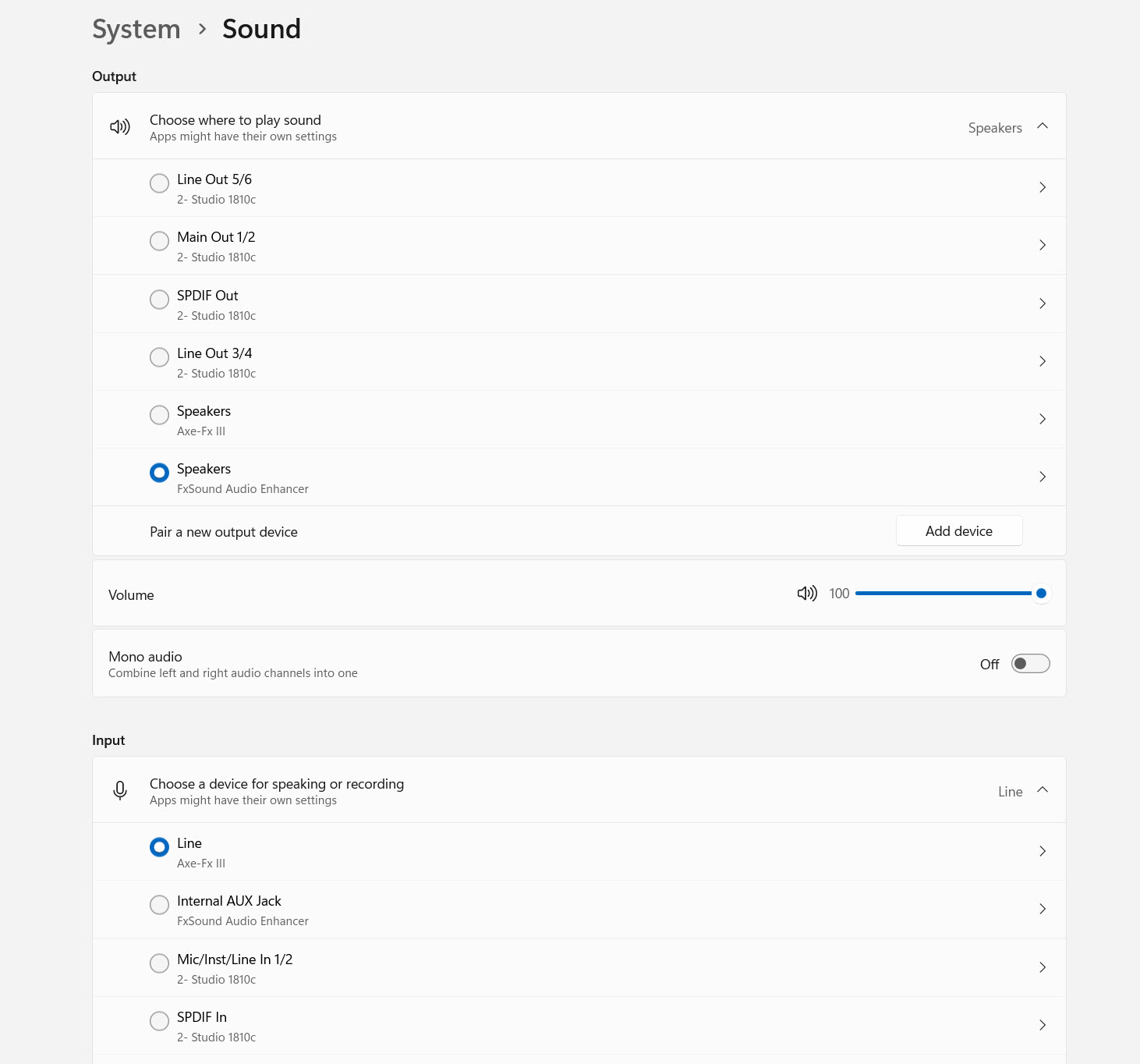Image resolution: width=1140 pixels, height=1064 pixels.
Task: Open Main Out 1/2 properties chevron
Action: click(x=1043, y=245)
